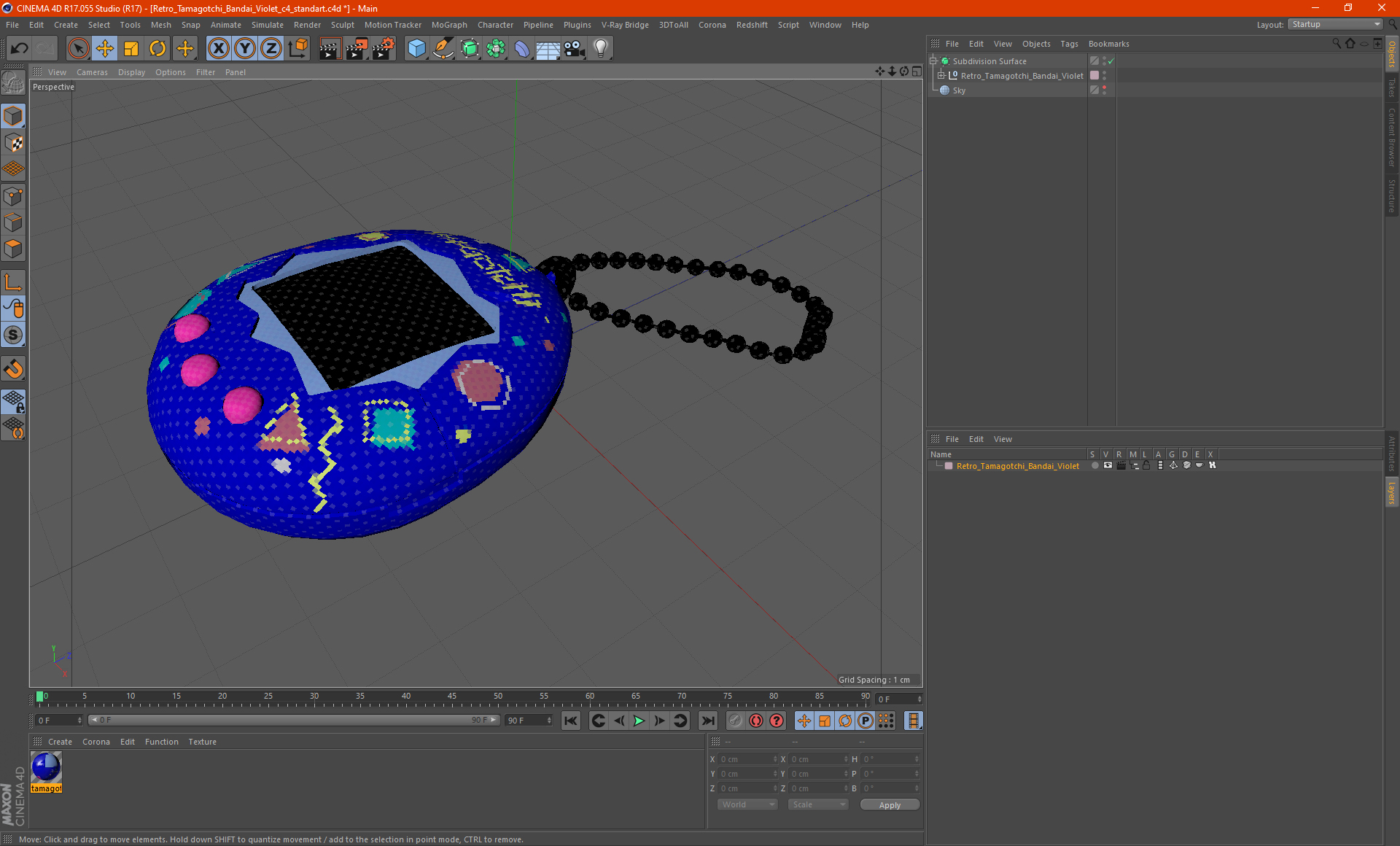
Task: Select the tamagot material thumbnail
Action: click(46, 767)
